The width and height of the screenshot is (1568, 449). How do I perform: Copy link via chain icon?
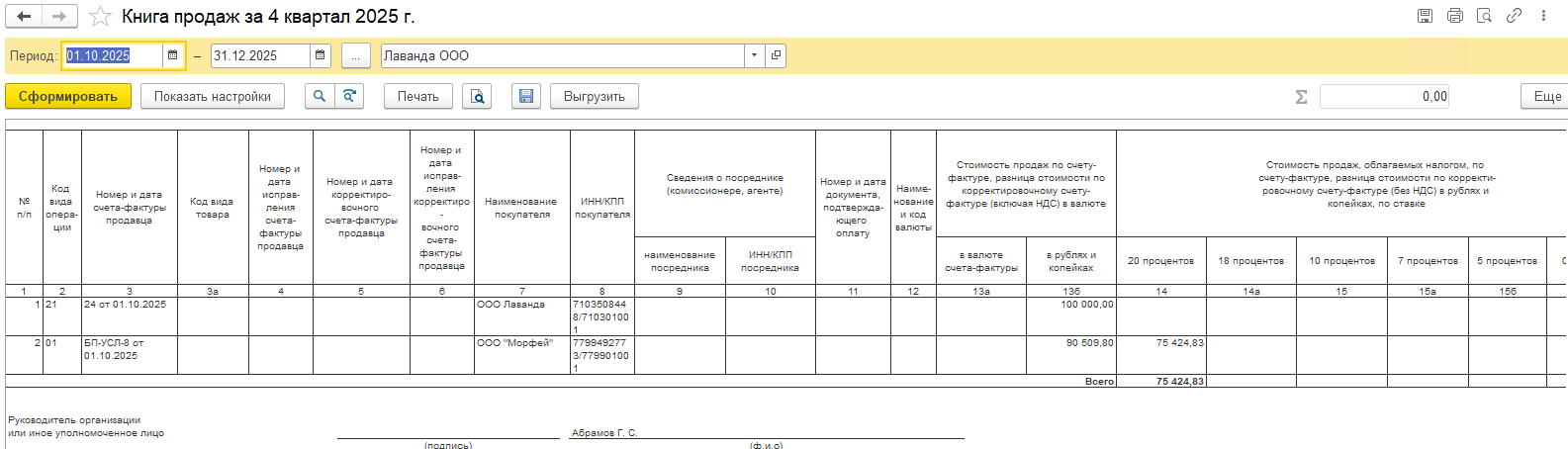(x=1514, y=16)
